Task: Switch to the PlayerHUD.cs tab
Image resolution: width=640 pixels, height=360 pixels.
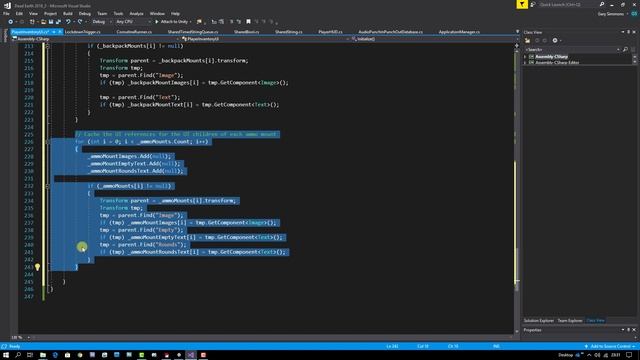Action: point(330,32)
